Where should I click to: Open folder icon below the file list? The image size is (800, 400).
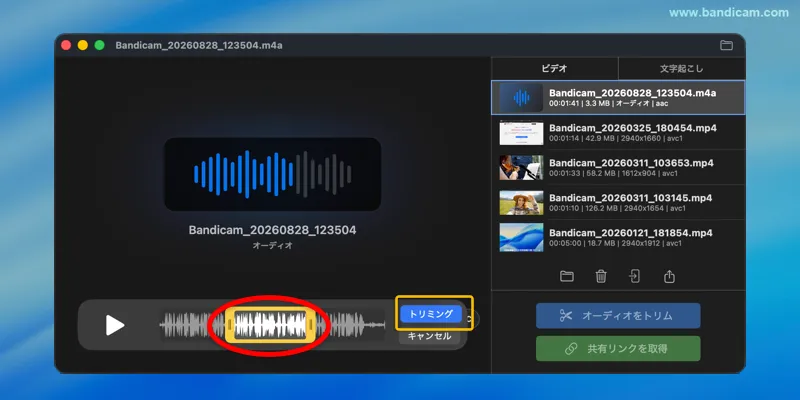[566, 277]
